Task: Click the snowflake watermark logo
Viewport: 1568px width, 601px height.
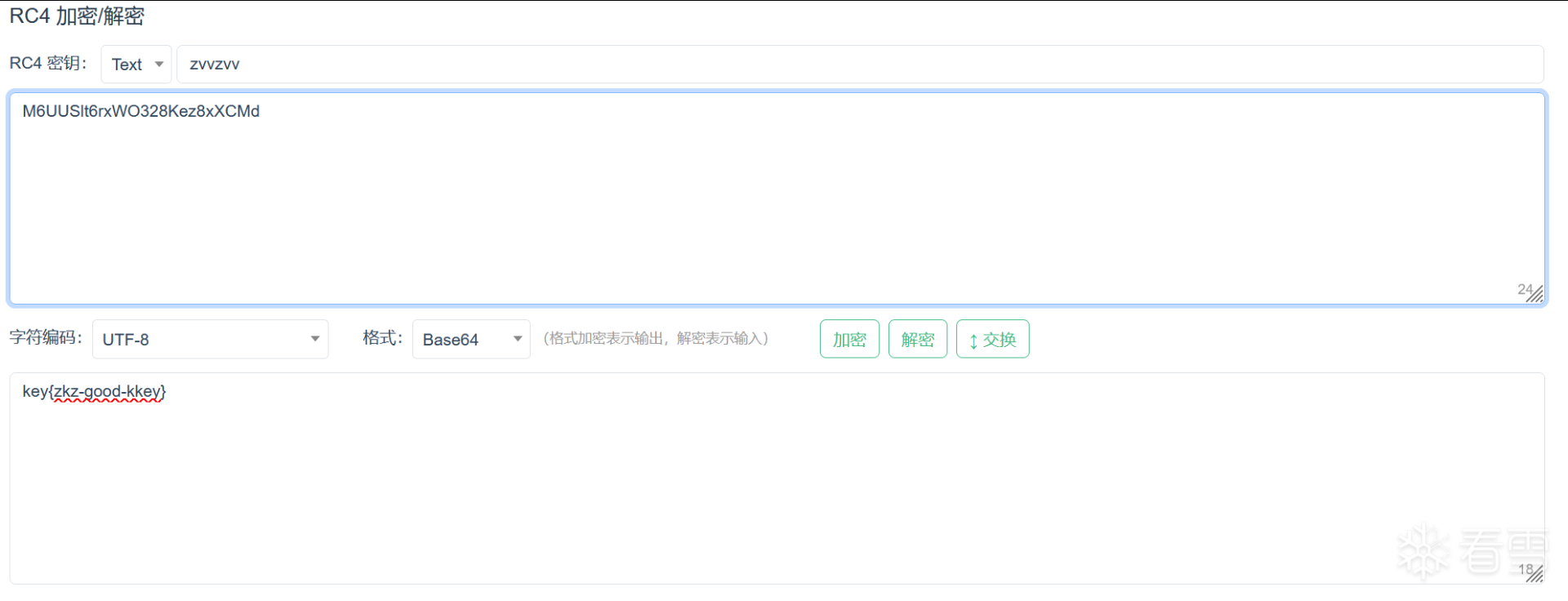Action: [x=1423, y=551]
